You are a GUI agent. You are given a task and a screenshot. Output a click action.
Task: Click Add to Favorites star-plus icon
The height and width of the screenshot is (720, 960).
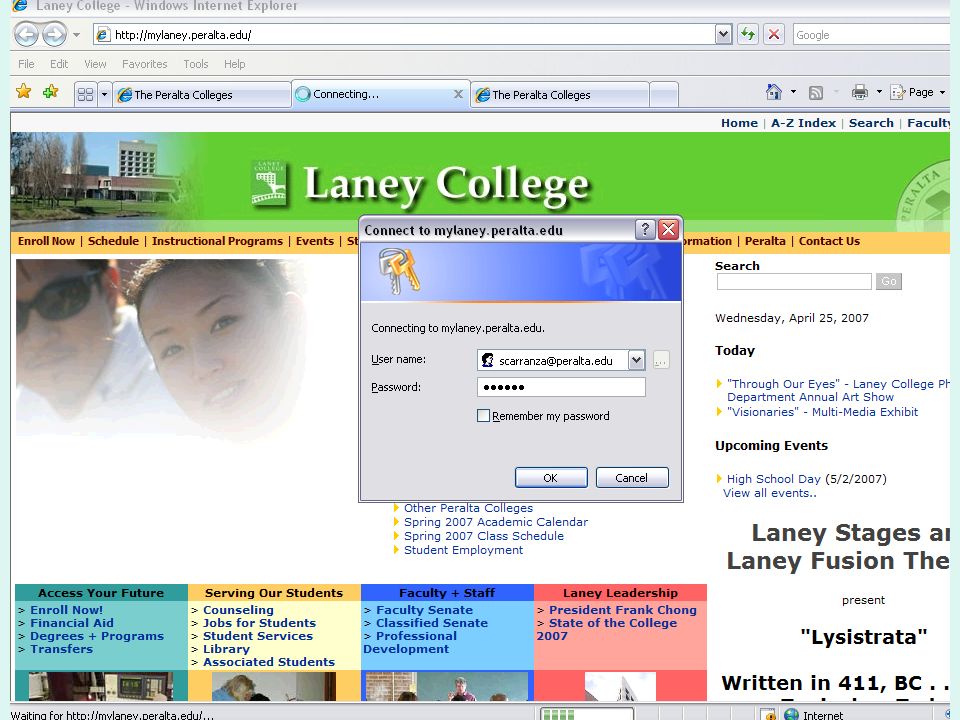coord(50,92)
